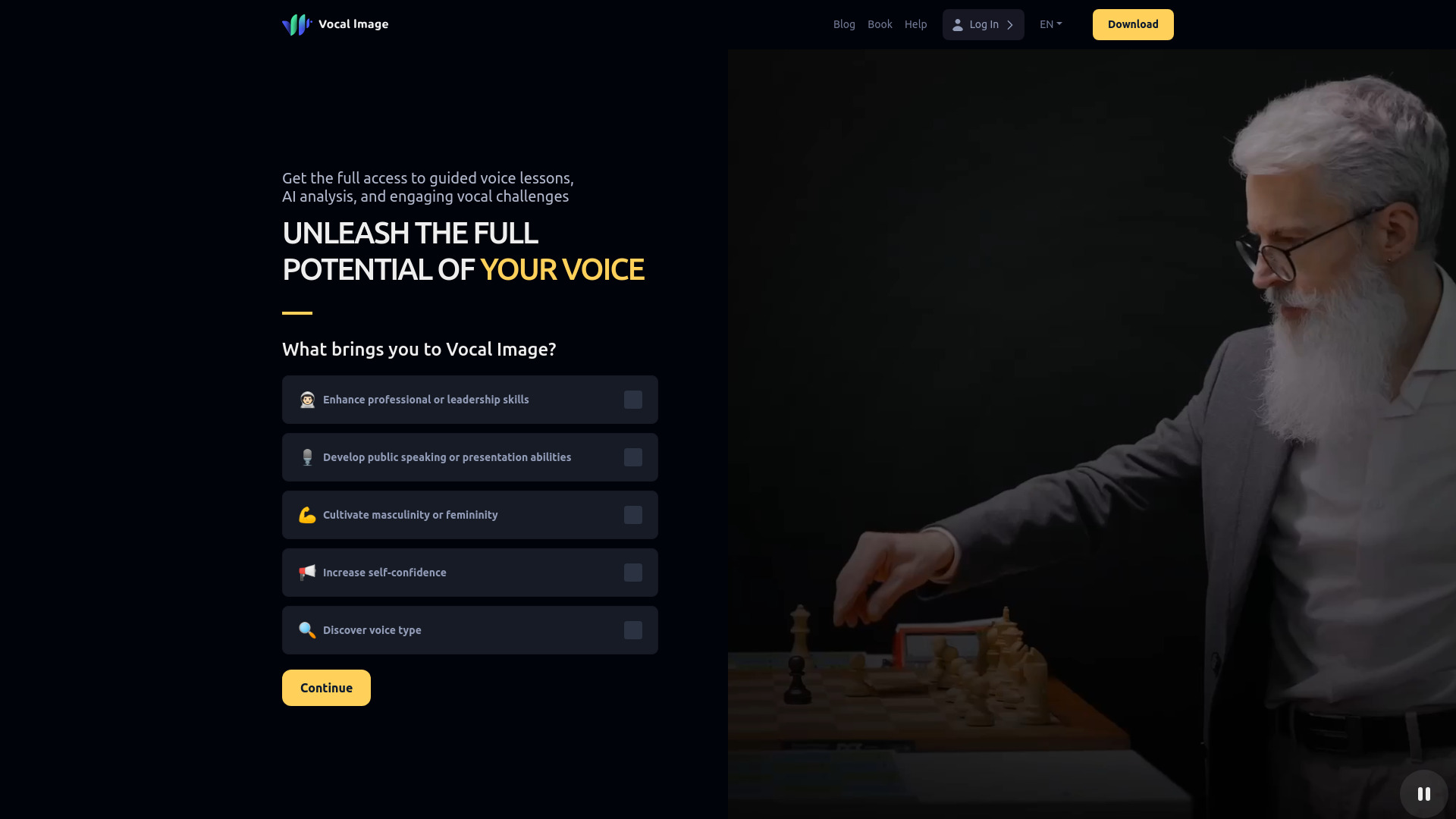
Task: Expand the EN language dropdown
Action: pos(1051,24)
